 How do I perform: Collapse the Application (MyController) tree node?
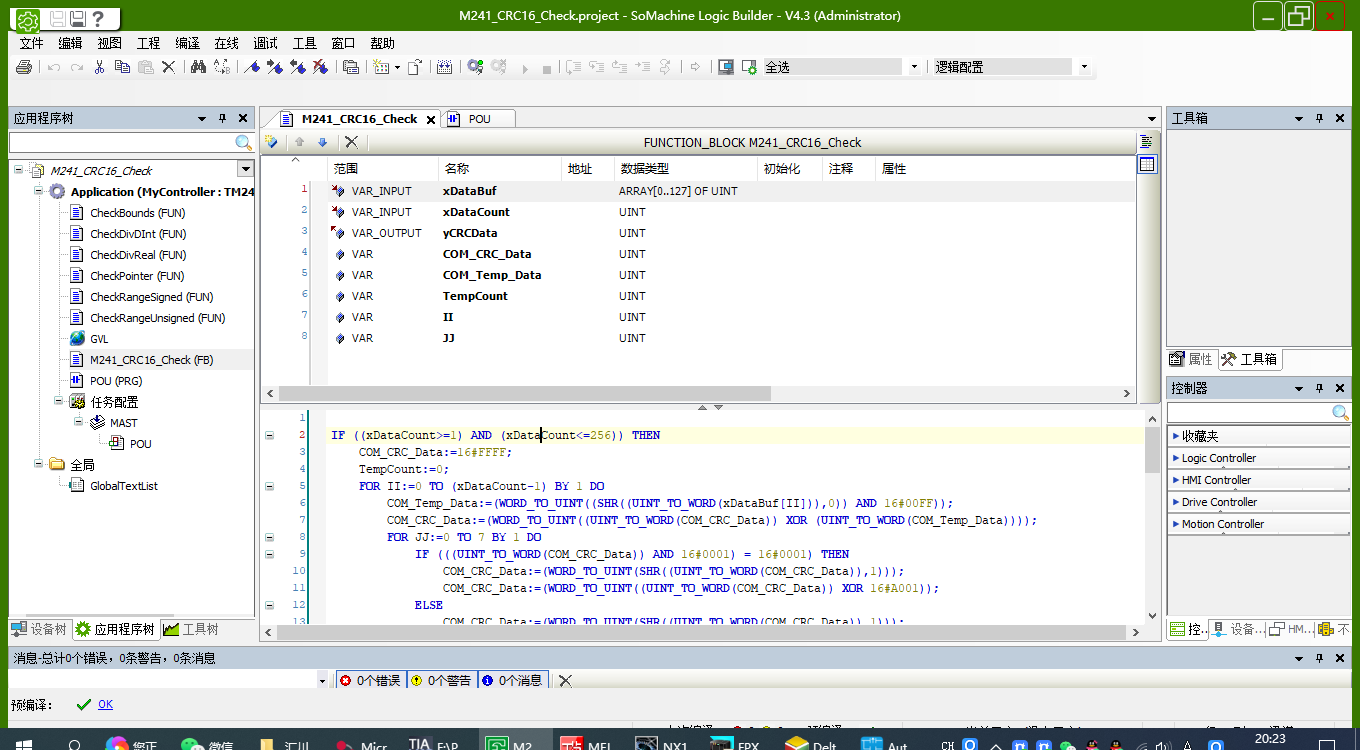(x=39, y=192)
